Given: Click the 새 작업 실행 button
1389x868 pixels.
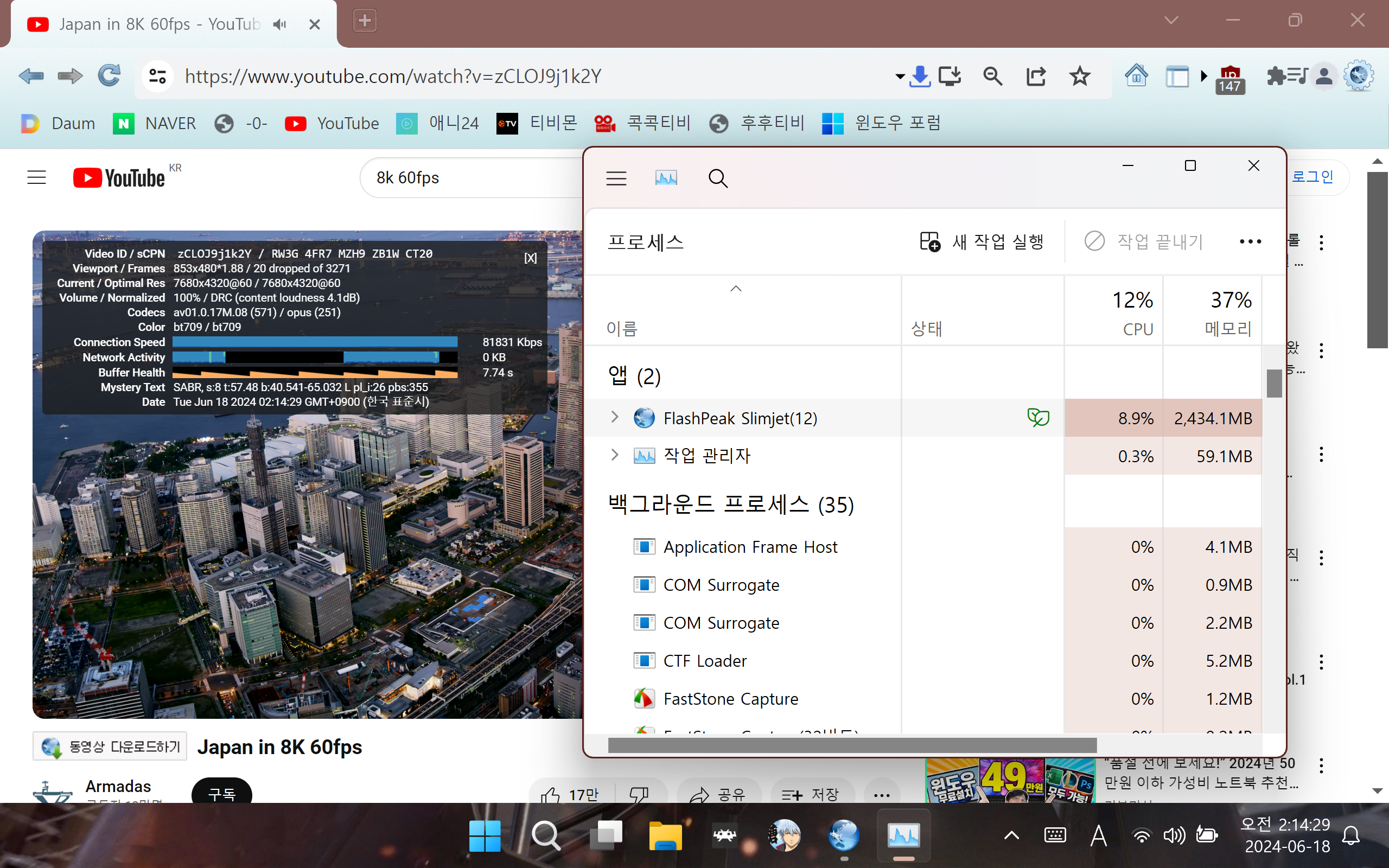Looking at the screenshot, I should [982, 242].
